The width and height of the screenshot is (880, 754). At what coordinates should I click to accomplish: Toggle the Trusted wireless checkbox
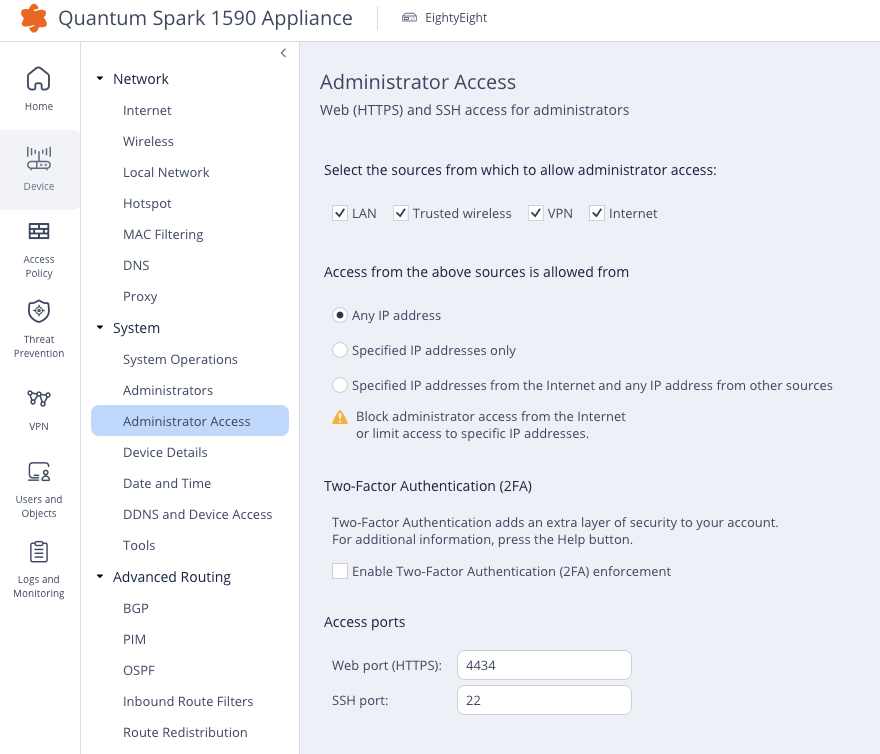click(x=401, y=213)
